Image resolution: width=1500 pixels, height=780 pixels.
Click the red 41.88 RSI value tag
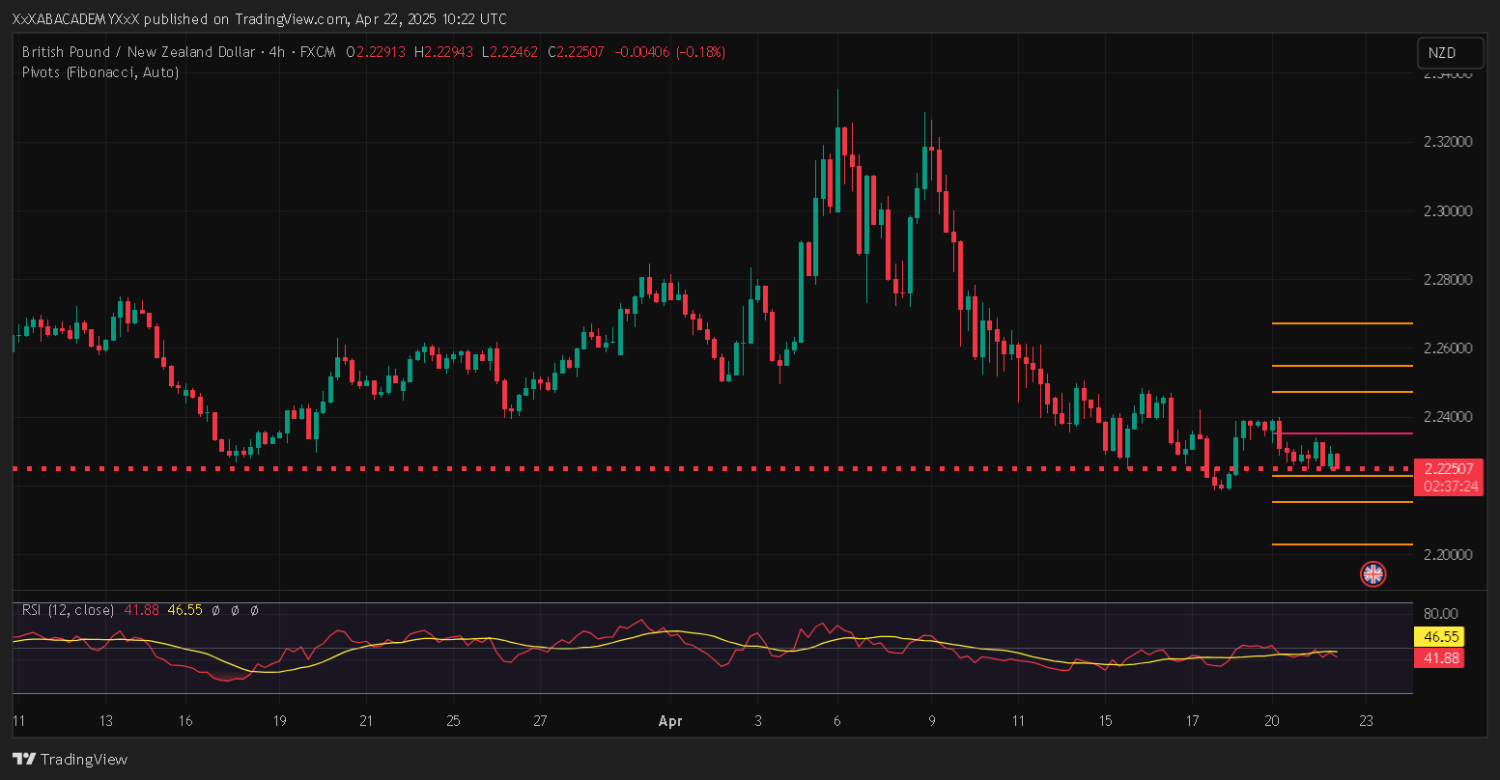1439,657
